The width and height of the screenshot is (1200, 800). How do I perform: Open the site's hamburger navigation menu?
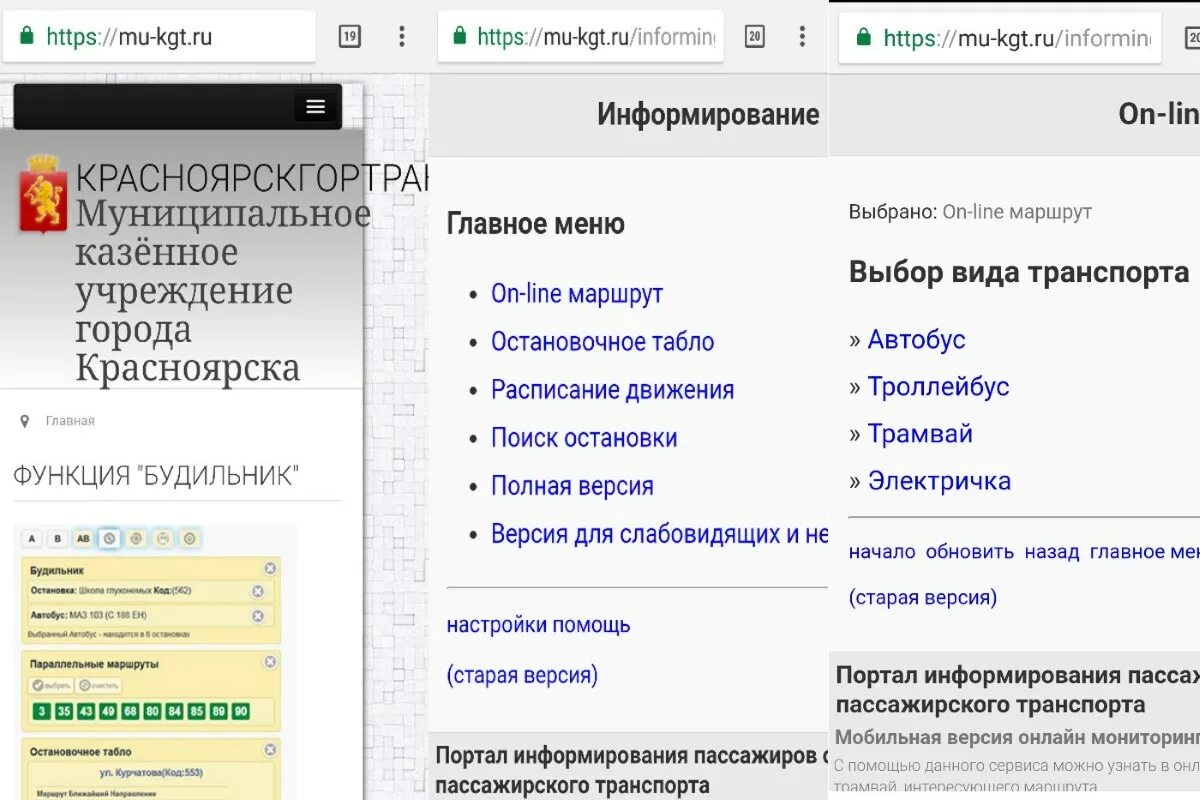pos(315,106)
